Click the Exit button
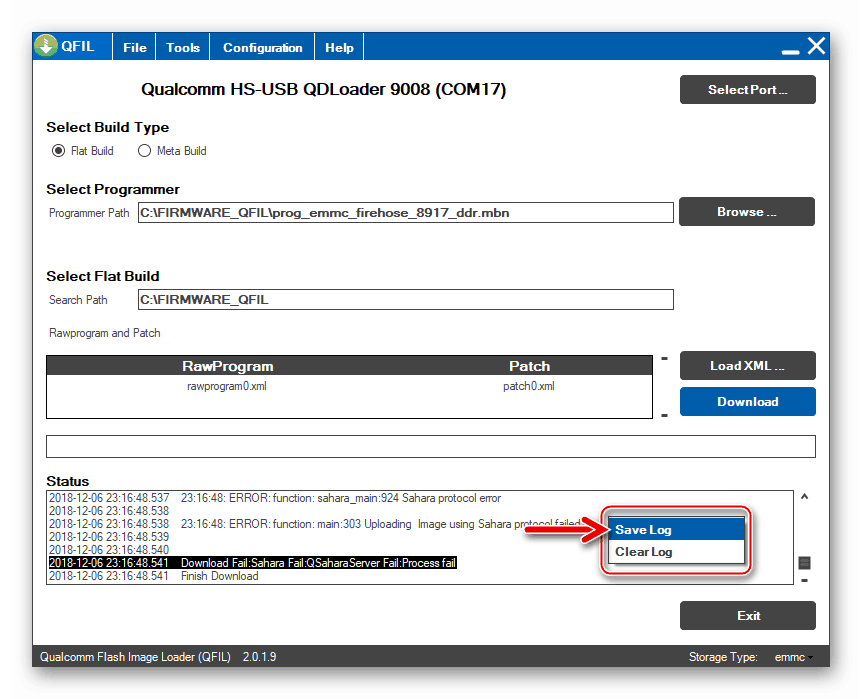 748,615
